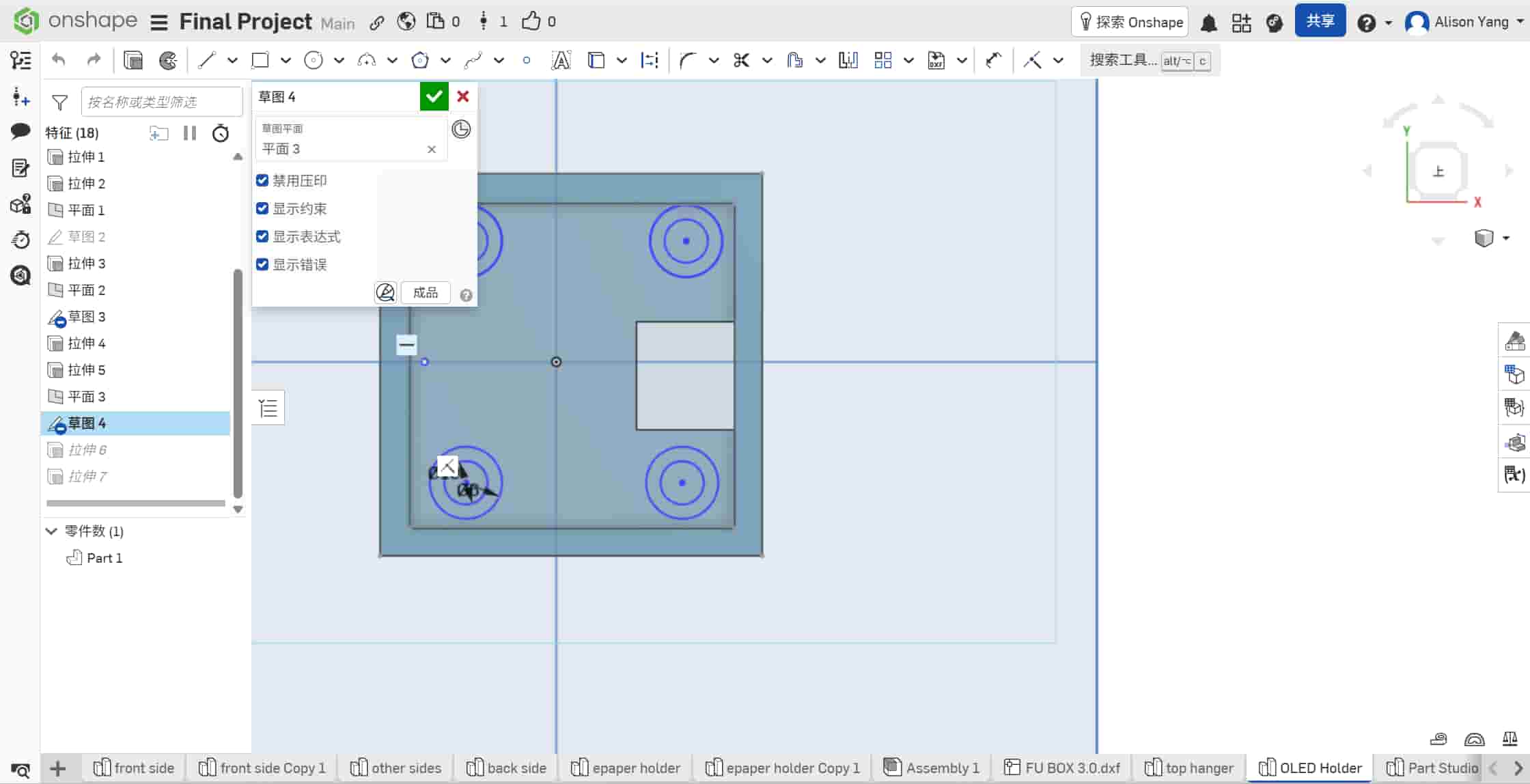Open the App Store grid icon
1530x784 pixels.
(x=1241, y=23)
